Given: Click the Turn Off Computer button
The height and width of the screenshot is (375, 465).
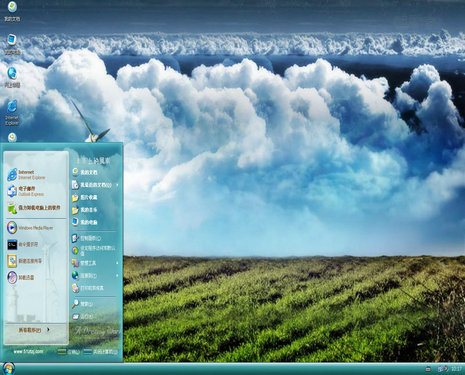Looking at the screenshot, I should click(x=100, y=352).
